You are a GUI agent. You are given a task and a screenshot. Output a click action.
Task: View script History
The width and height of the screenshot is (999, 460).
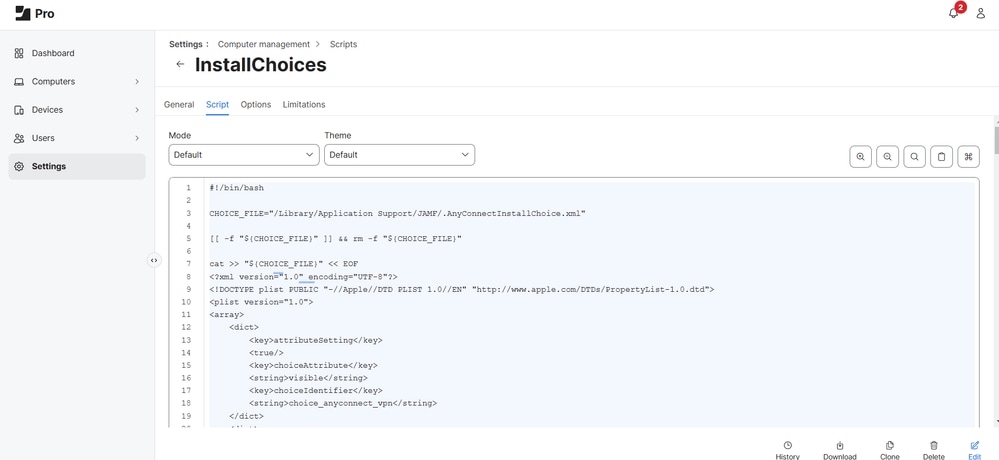point(787,450)
